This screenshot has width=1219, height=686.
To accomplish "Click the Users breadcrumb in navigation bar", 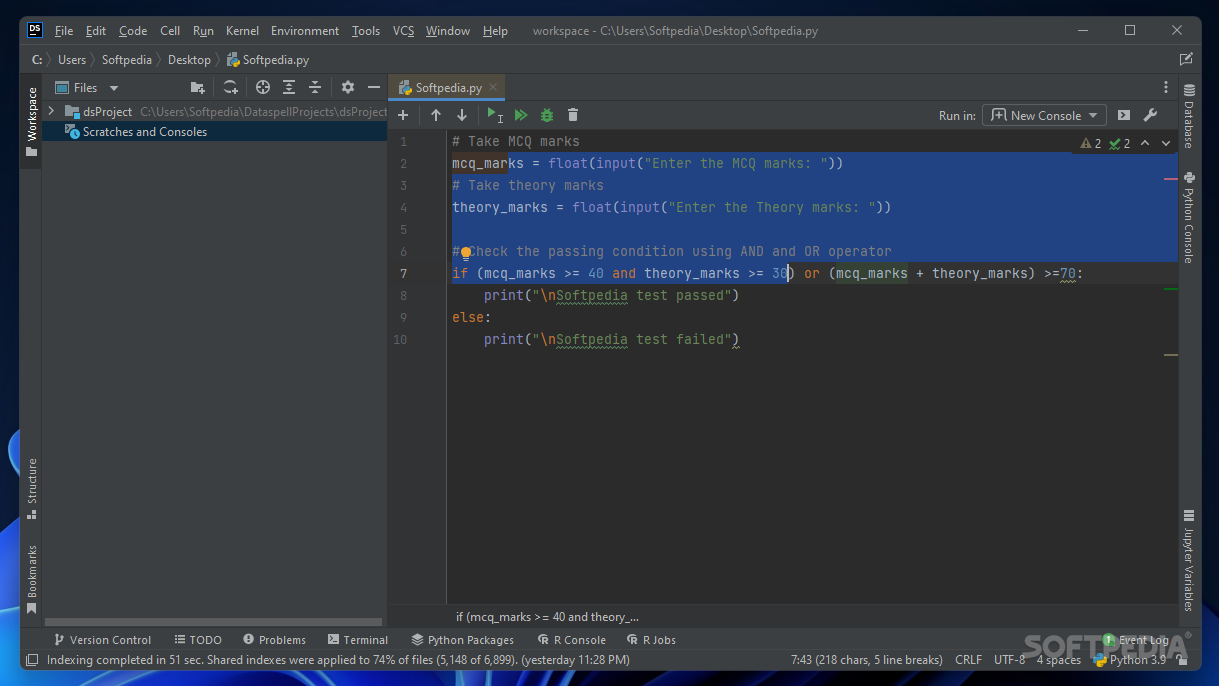I will pyautogui.click(x=72, y=60).
